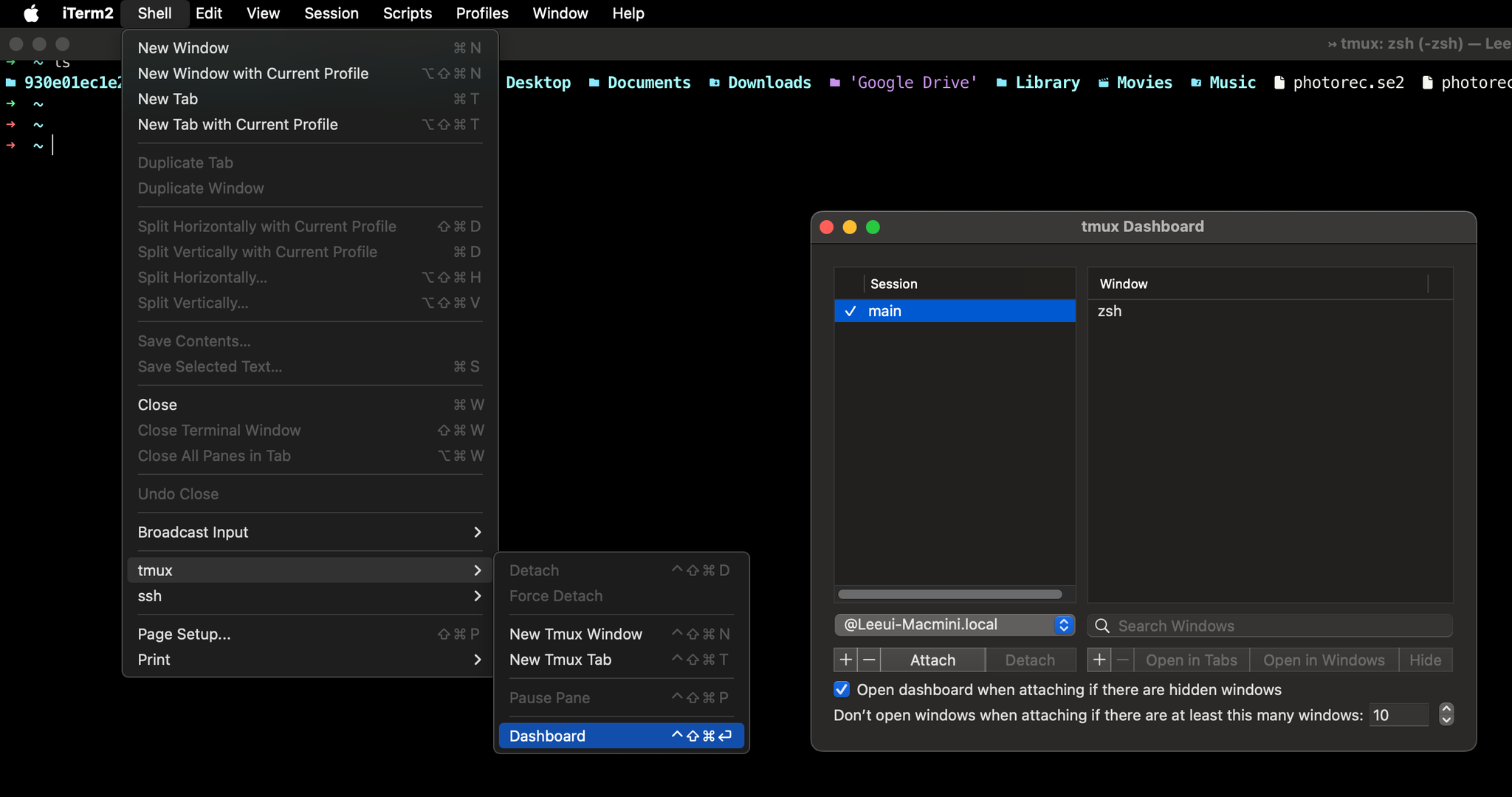Open the @Leeui-Macmini.local connection dropdown
The width and height of the screenshot is (1512, 797).
[955, 625]
